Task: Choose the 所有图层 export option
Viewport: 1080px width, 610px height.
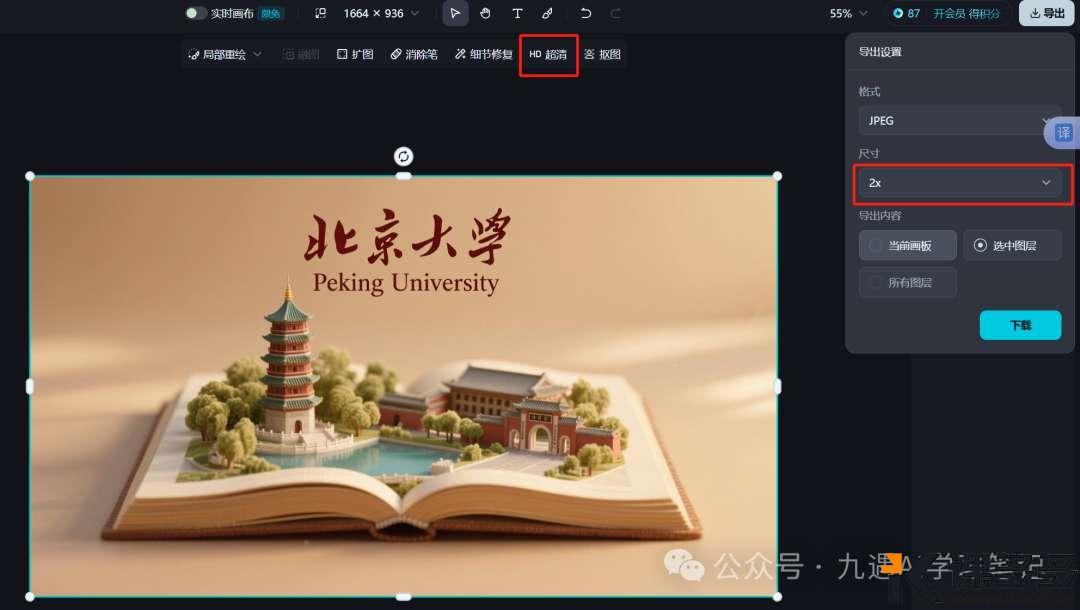Action: (x=907, y=282)
